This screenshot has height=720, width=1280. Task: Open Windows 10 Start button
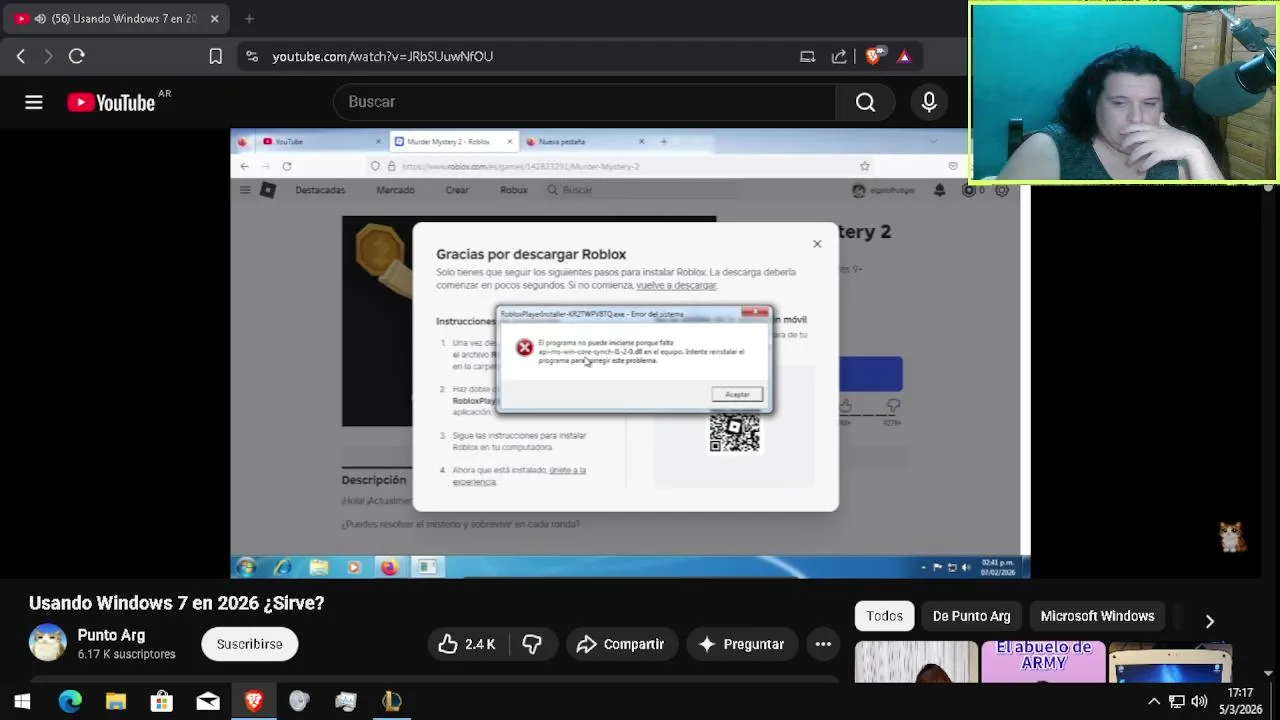pyautogui.click(x=22, y=702)
